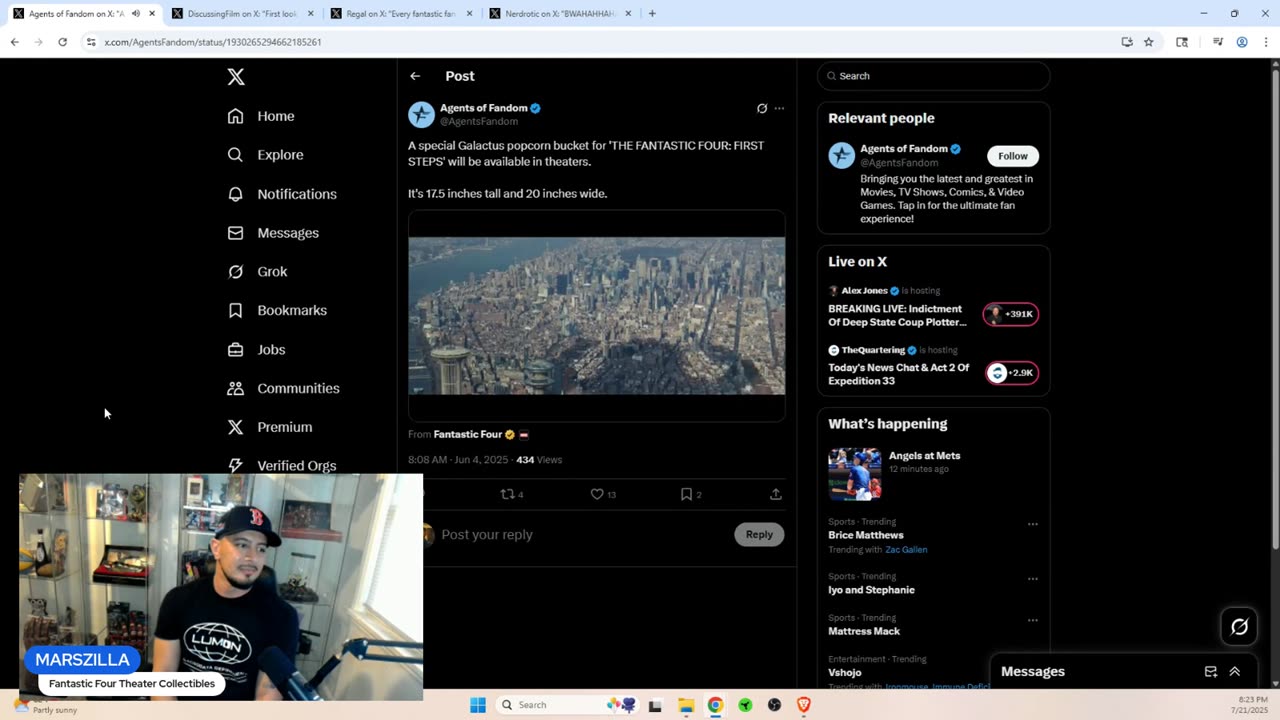The height and width of the screenshot is (720, 1280).
Task: Click the Chrome icon in the taskbar
Action: (x=715, y=705)
